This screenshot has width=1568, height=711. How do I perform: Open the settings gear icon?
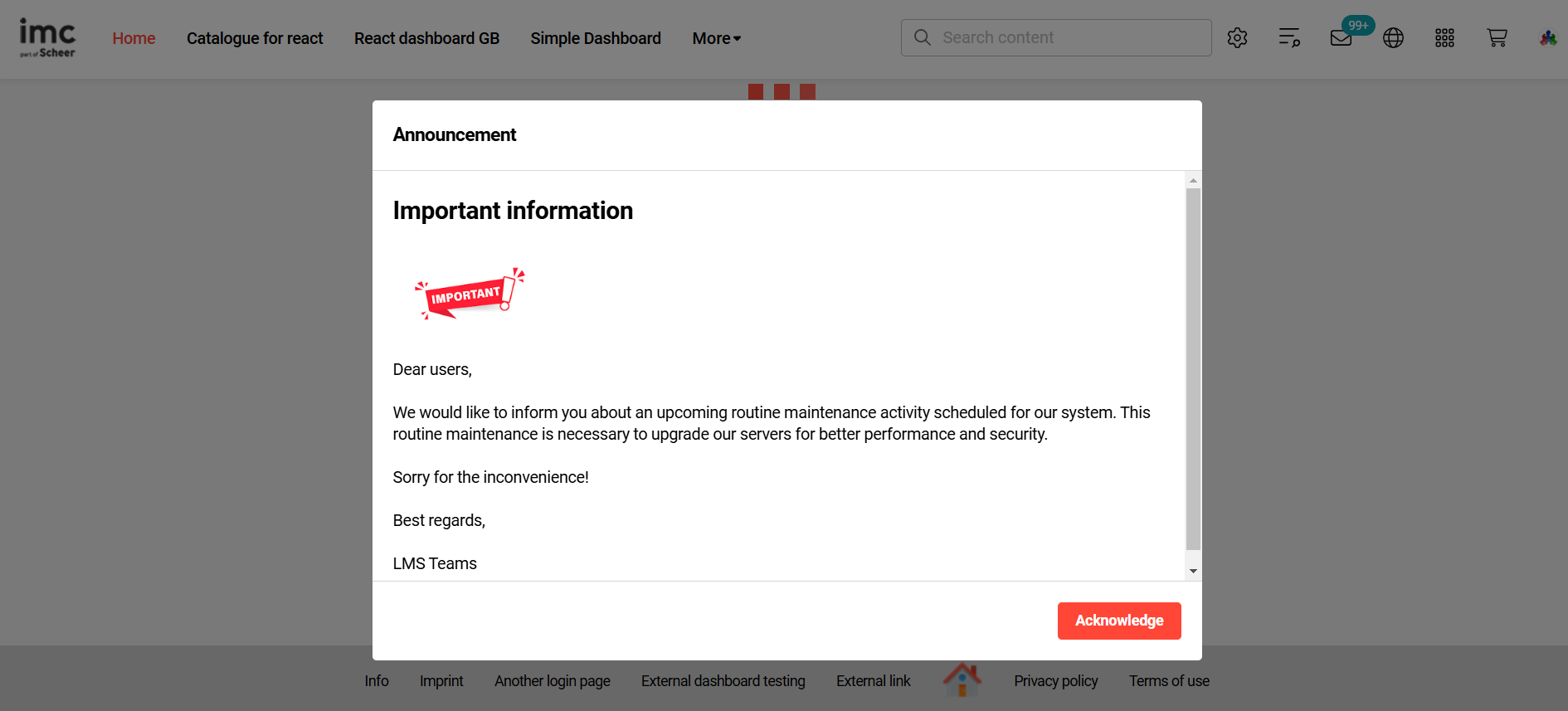point(1237,38)
